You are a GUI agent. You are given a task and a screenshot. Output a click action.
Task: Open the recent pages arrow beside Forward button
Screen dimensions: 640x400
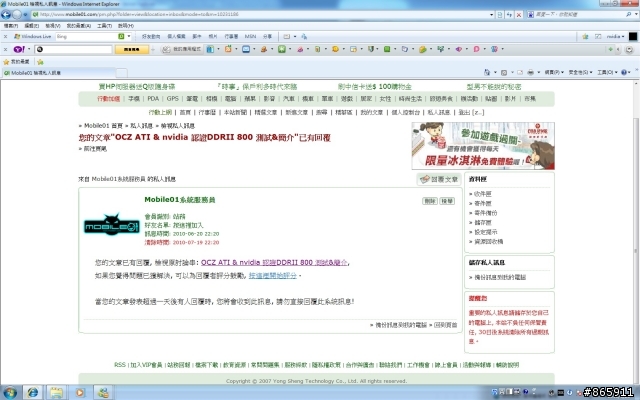tap(25, 15)
